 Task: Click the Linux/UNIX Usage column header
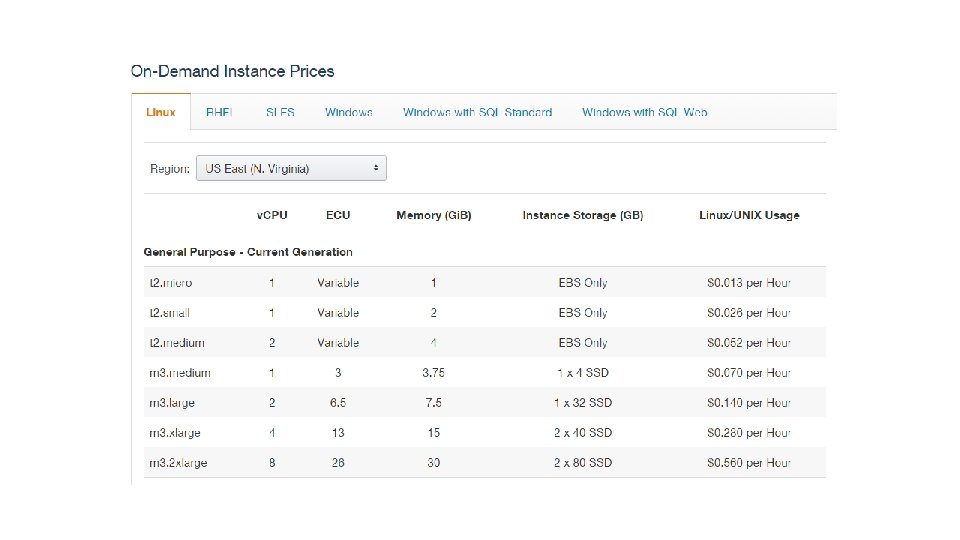pyautogui.click(x=749, y=215)
